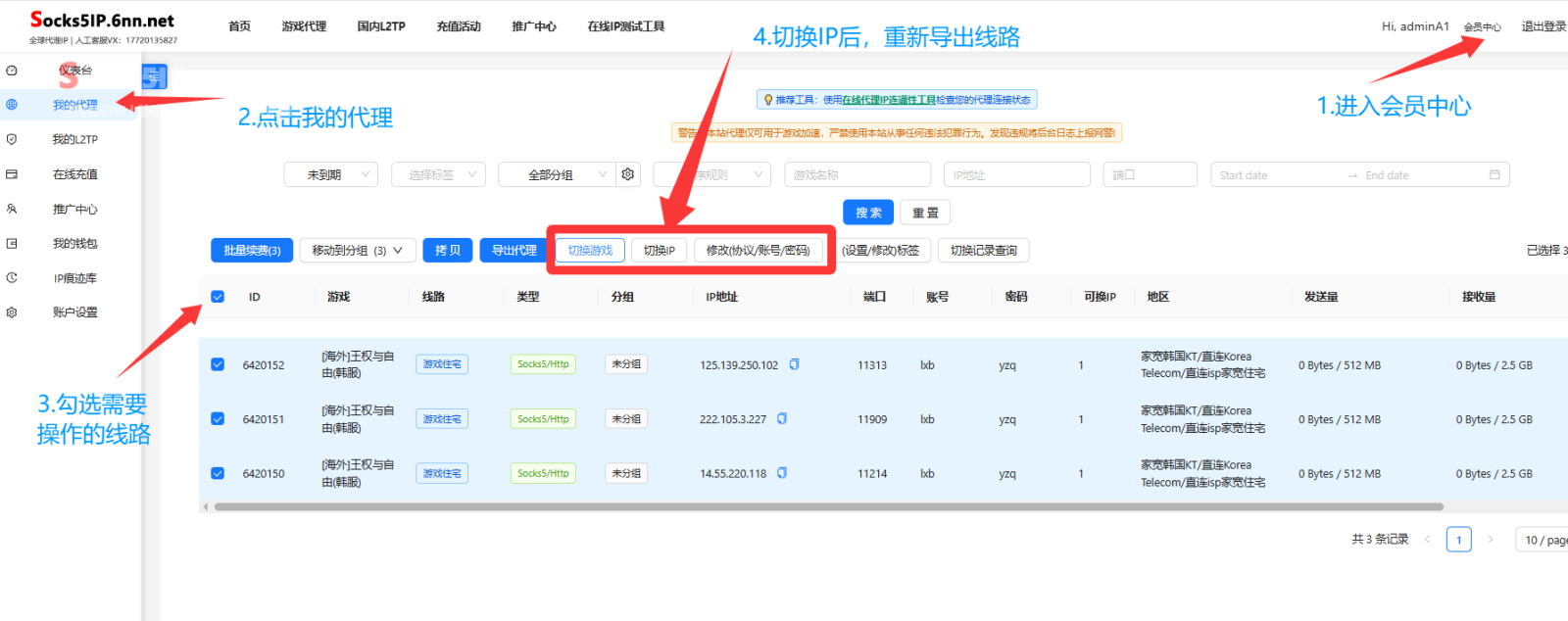
Task: Open the 充值活动 top menu item
Action: pyautogui.click(x=459, y=26)
